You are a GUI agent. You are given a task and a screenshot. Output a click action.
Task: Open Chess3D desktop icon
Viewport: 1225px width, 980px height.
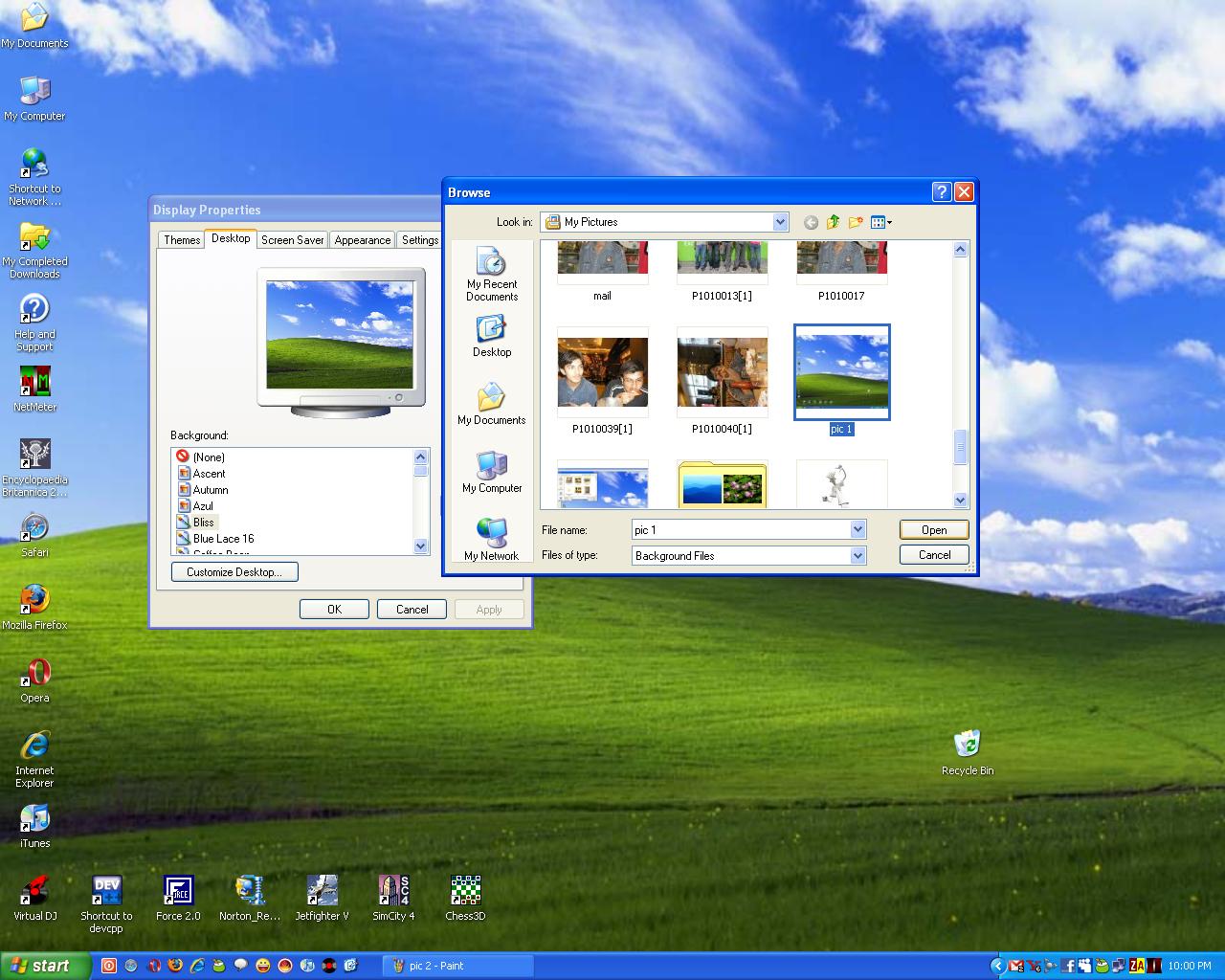465,899
